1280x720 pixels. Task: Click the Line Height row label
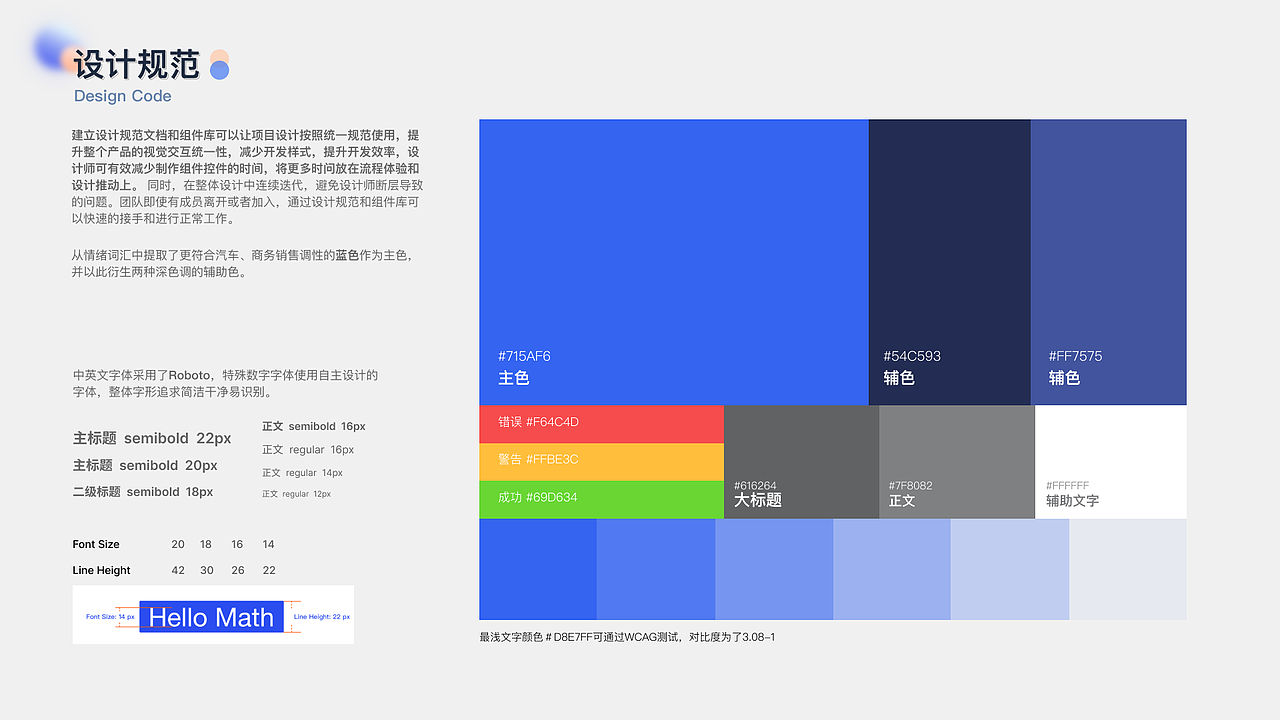pos(102,571)
